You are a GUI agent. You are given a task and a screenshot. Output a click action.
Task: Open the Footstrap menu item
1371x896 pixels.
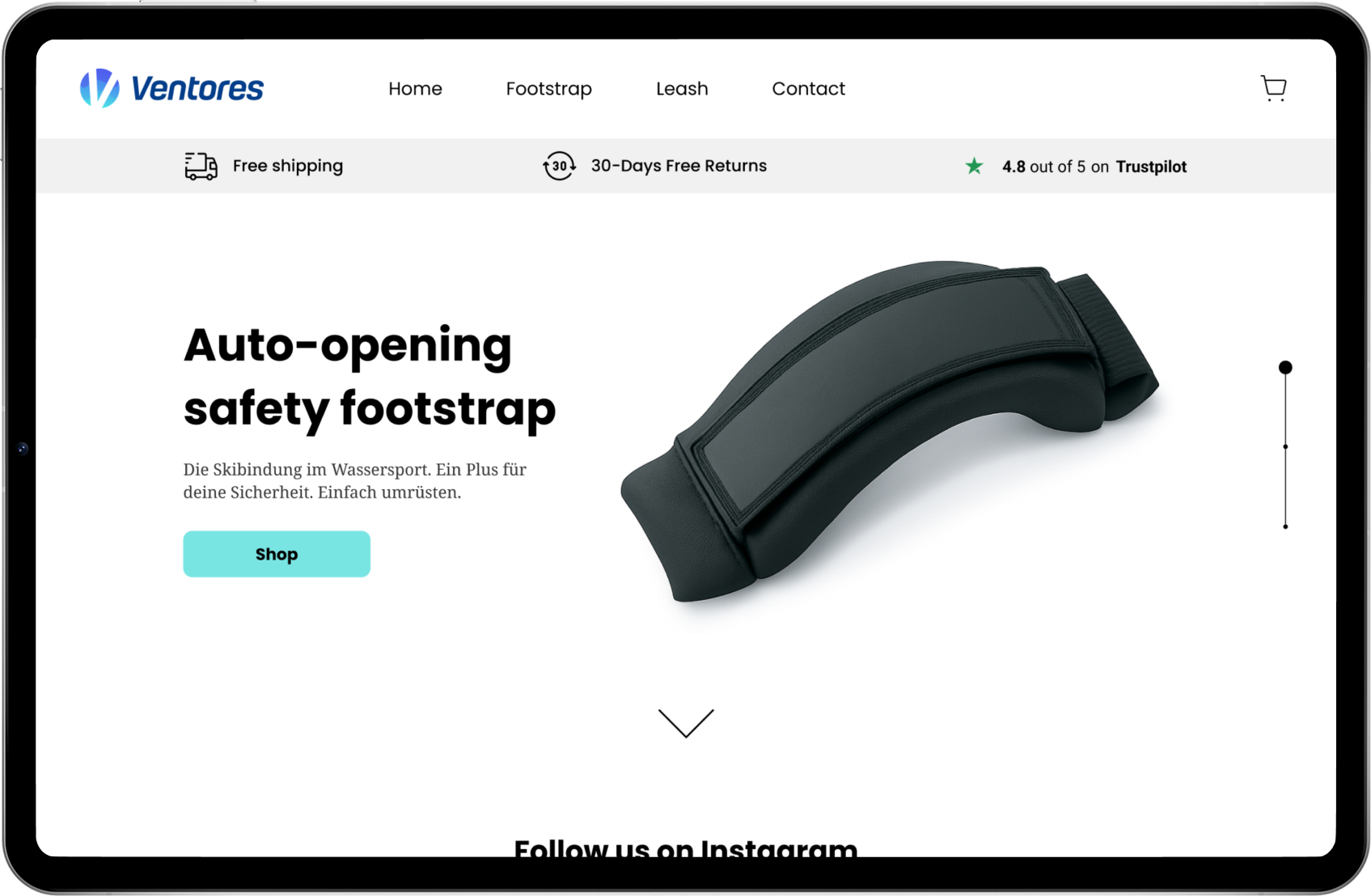548,89
